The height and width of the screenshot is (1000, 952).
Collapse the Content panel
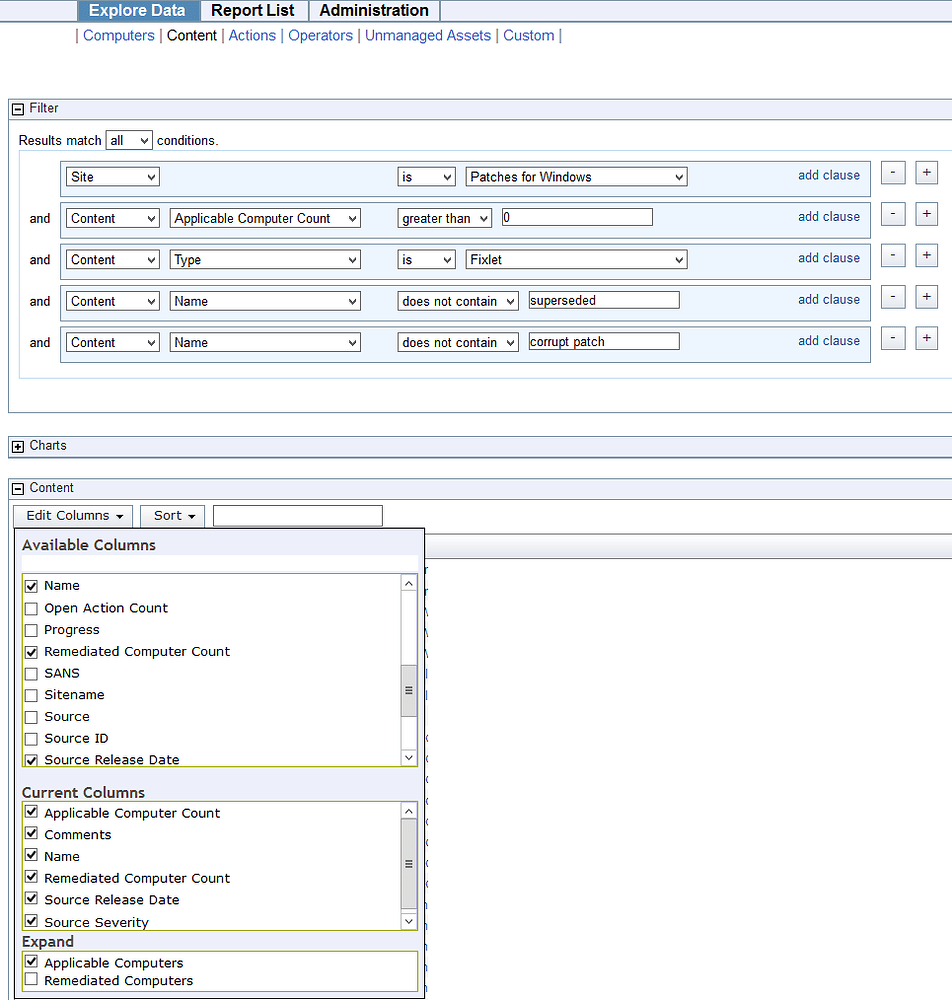coord(17,487)
